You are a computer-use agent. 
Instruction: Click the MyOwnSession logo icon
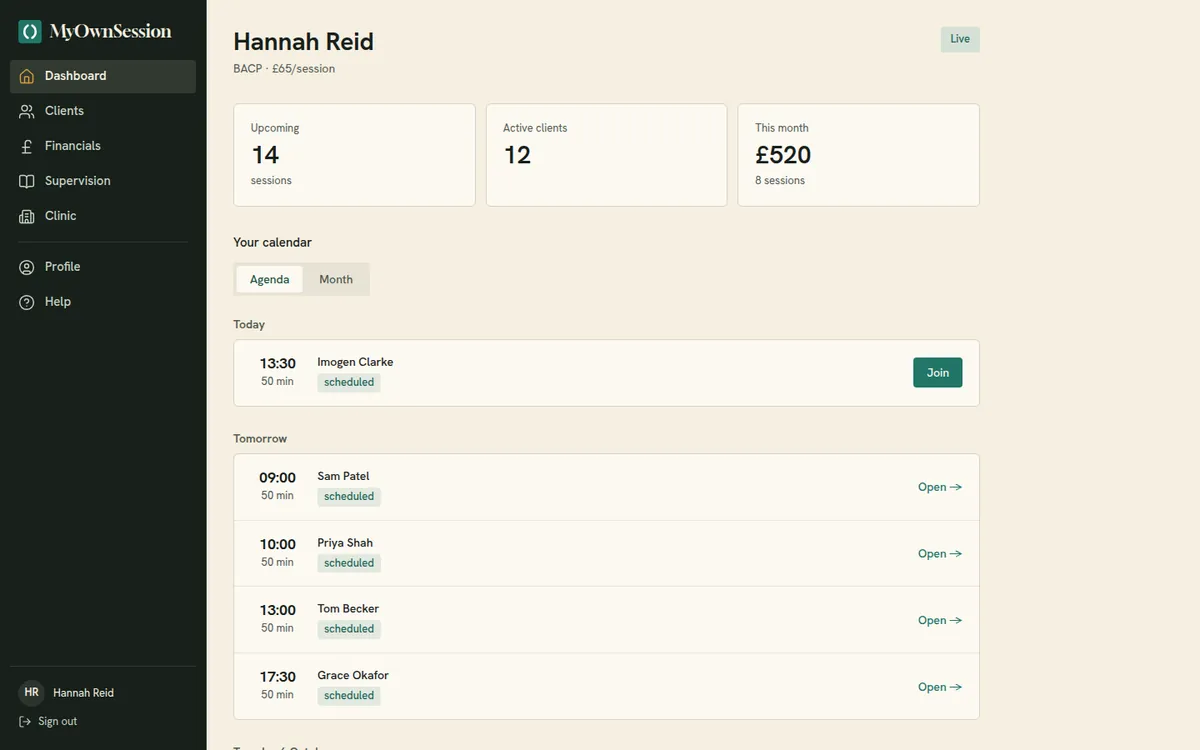(x=30, y=32)
